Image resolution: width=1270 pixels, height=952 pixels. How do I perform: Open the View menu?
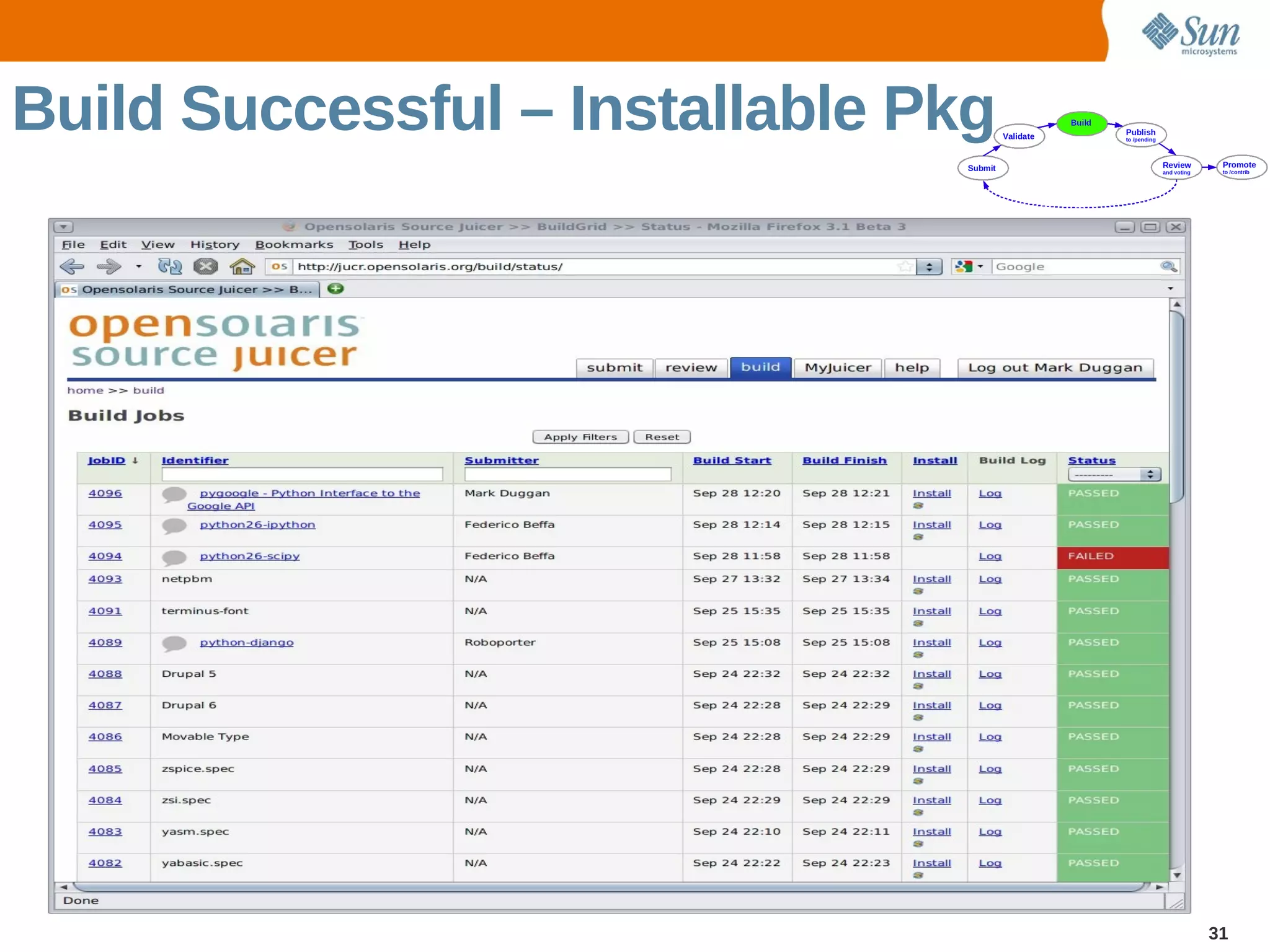(x=158, y=245)
